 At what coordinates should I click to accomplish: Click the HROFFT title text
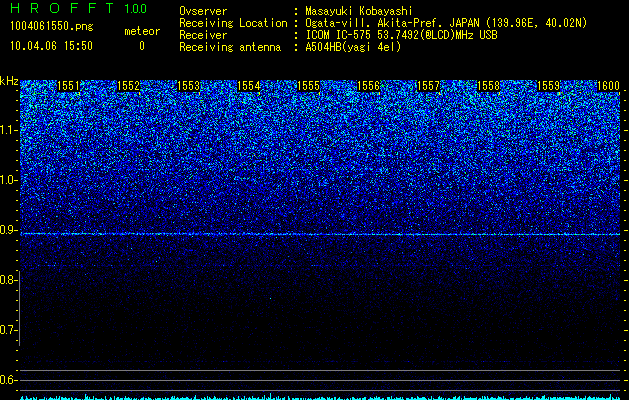[62, 8]
